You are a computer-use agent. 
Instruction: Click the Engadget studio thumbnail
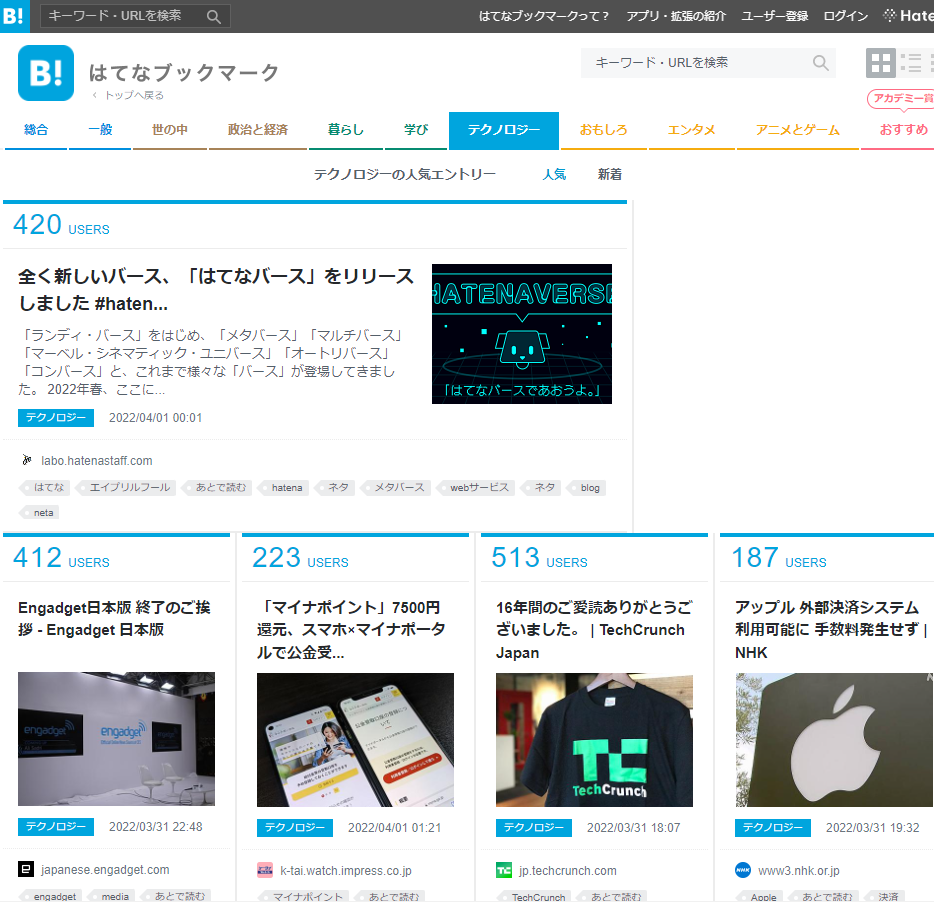point(116,739)
